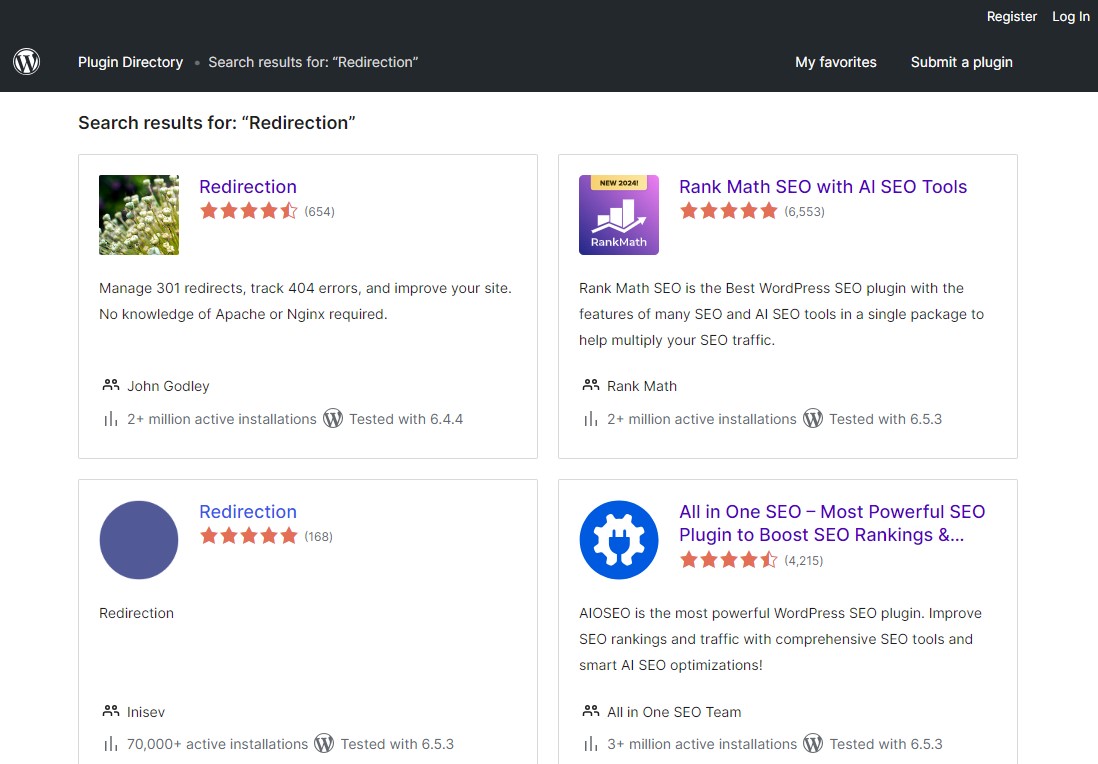
Task: Click authors icon beside All in One SEO Team
Action: coord(591,711)
